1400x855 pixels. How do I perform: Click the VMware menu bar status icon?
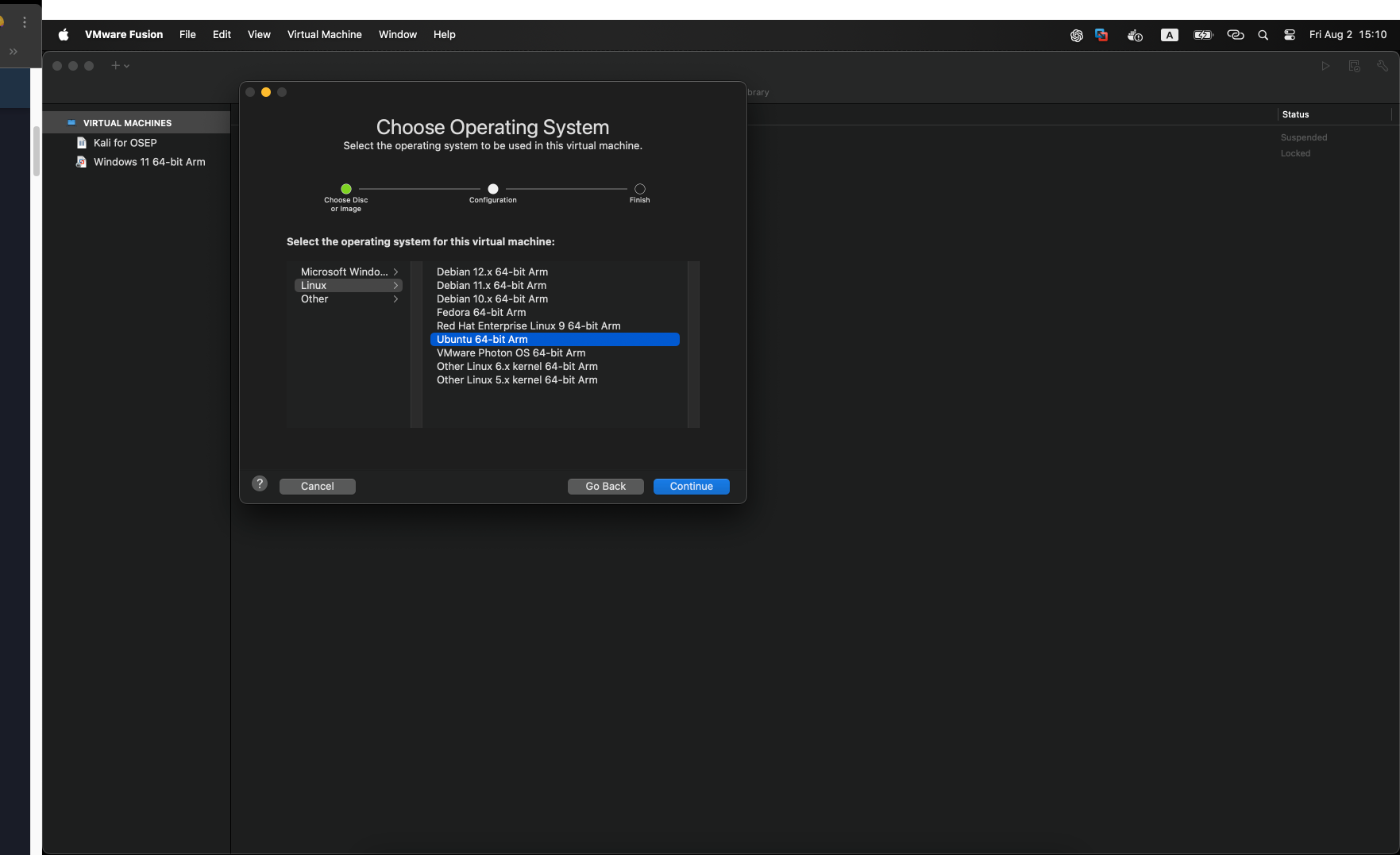(1101, 35)
